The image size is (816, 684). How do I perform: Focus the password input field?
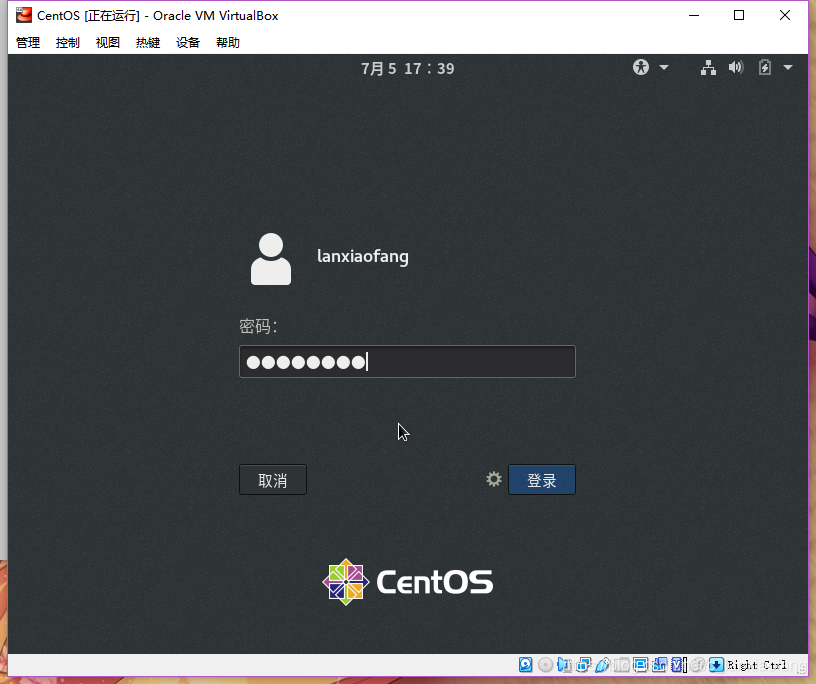(x=407, y=361)
